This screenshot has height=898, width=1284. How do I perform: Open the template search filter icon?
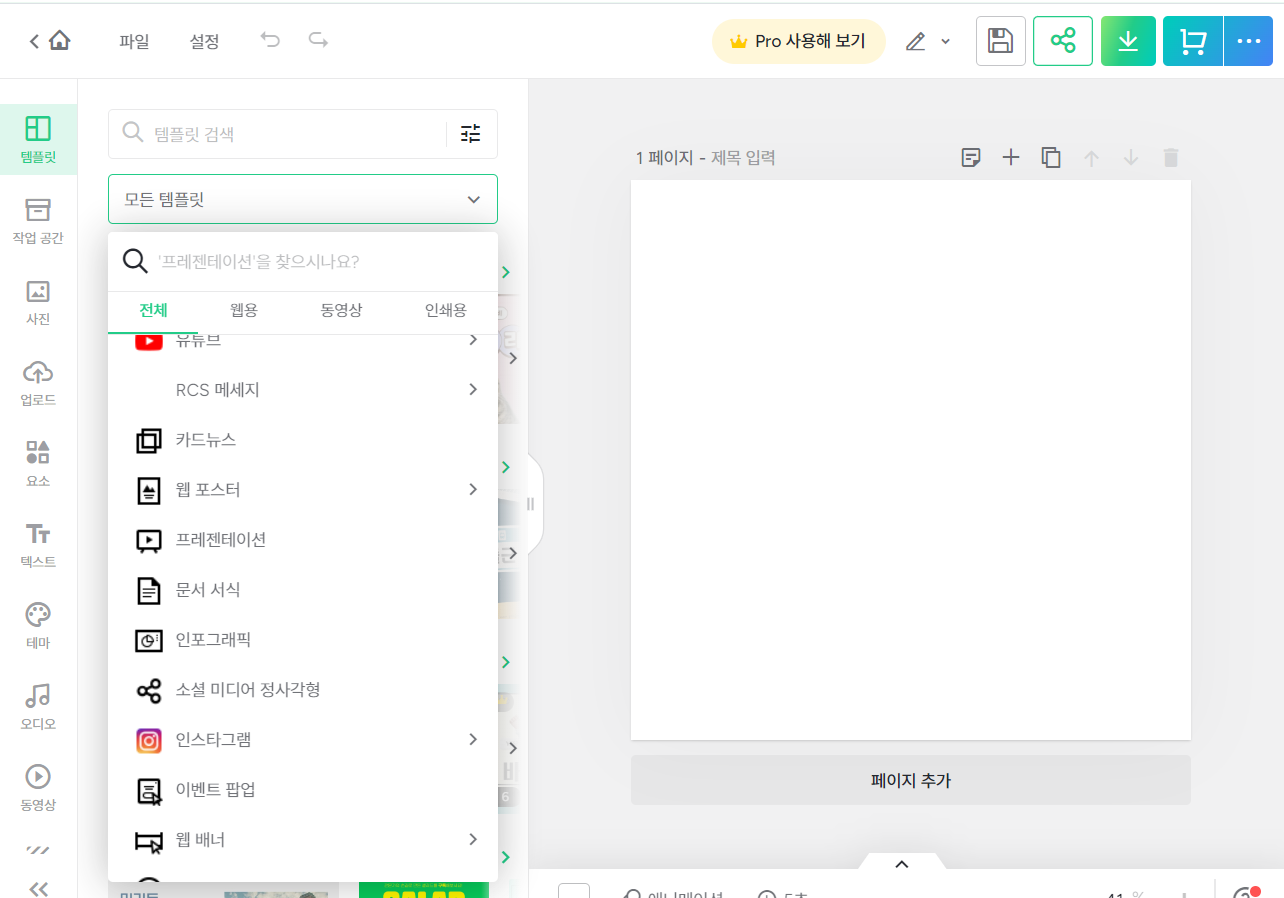pyautogui.click(x=470, y=133)
